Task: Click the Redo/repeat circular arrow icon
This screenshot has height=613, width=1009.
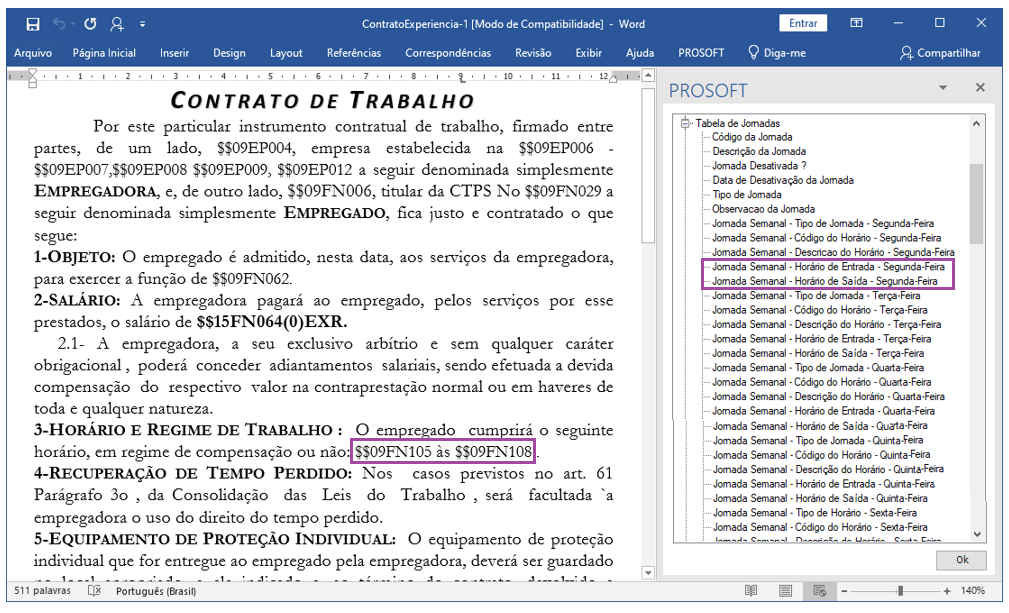Action: coord(90,24)
